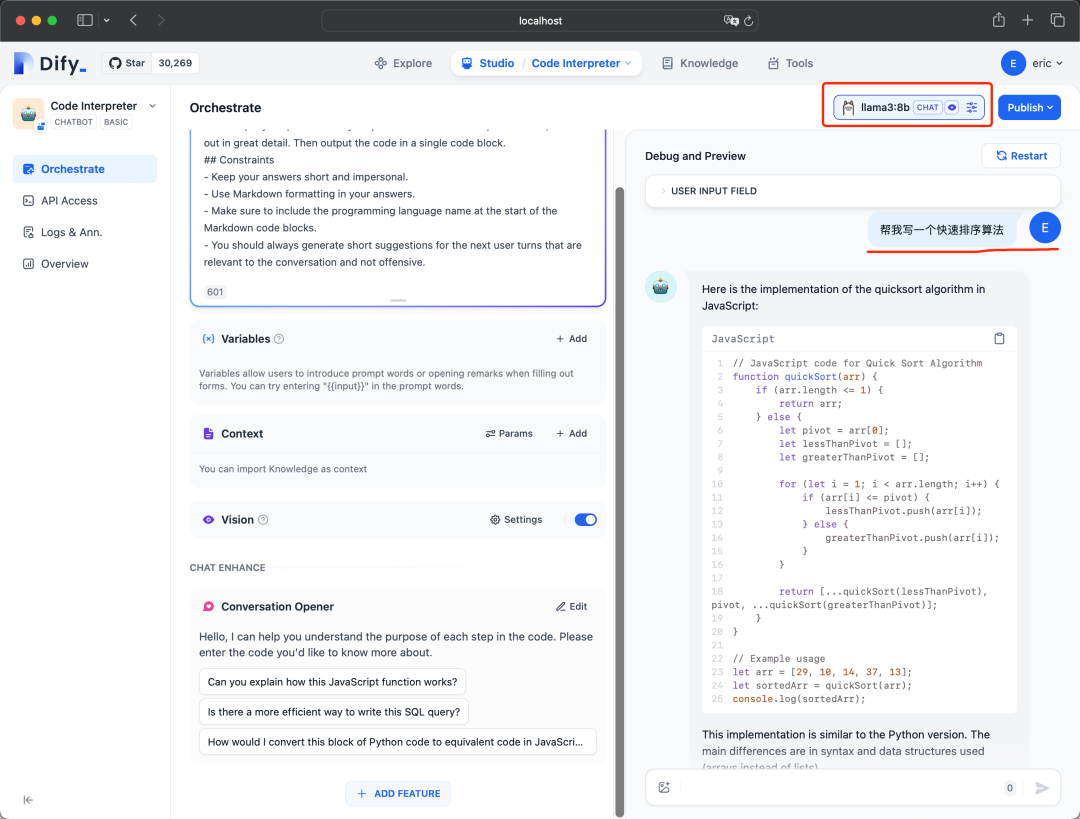The height and width of the screenshot is (819, 1080).
Task: Reload the localhost page
Action: [x=749, y=21]
